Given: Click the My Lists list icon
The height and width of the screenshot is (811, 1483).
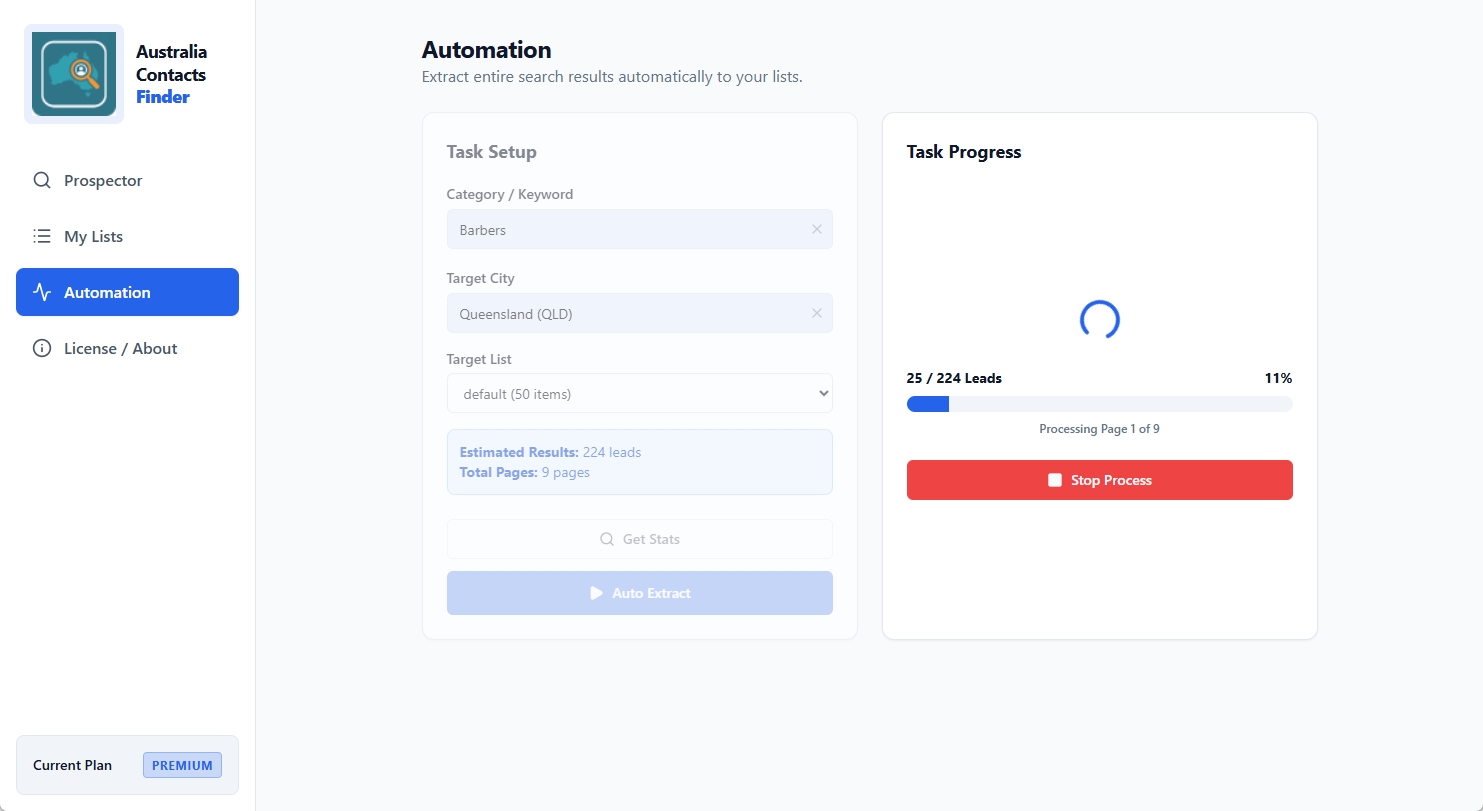Looking at the screenshot, I should point(41,236).
